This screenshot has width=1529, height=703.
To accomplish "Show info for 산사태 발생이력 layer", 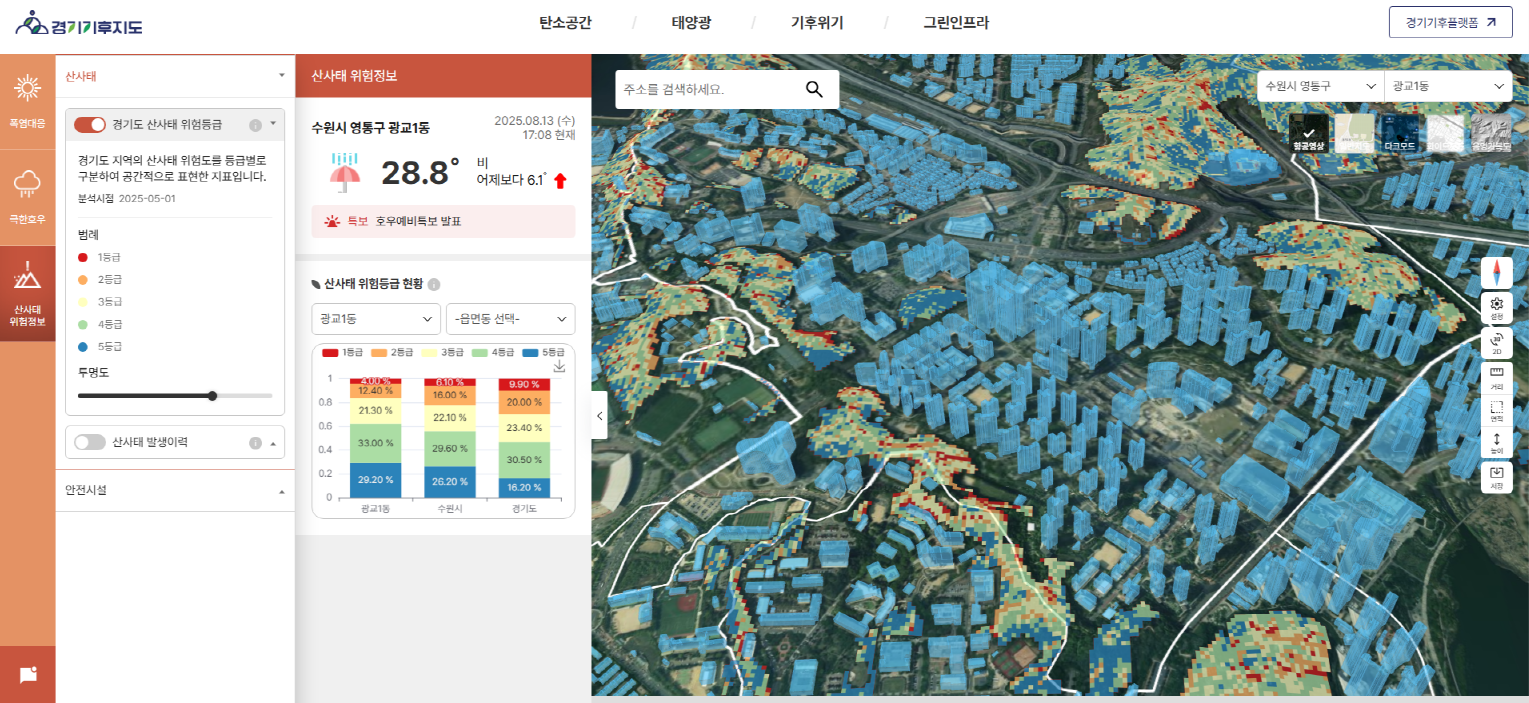I will click(x=255, y=442).
